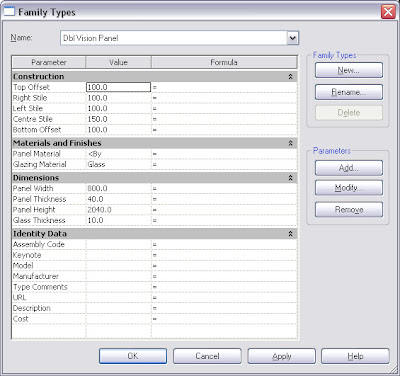This screenshot has width=400, height=376.
Task: Click the Value column header
Action: coord(118,62)
